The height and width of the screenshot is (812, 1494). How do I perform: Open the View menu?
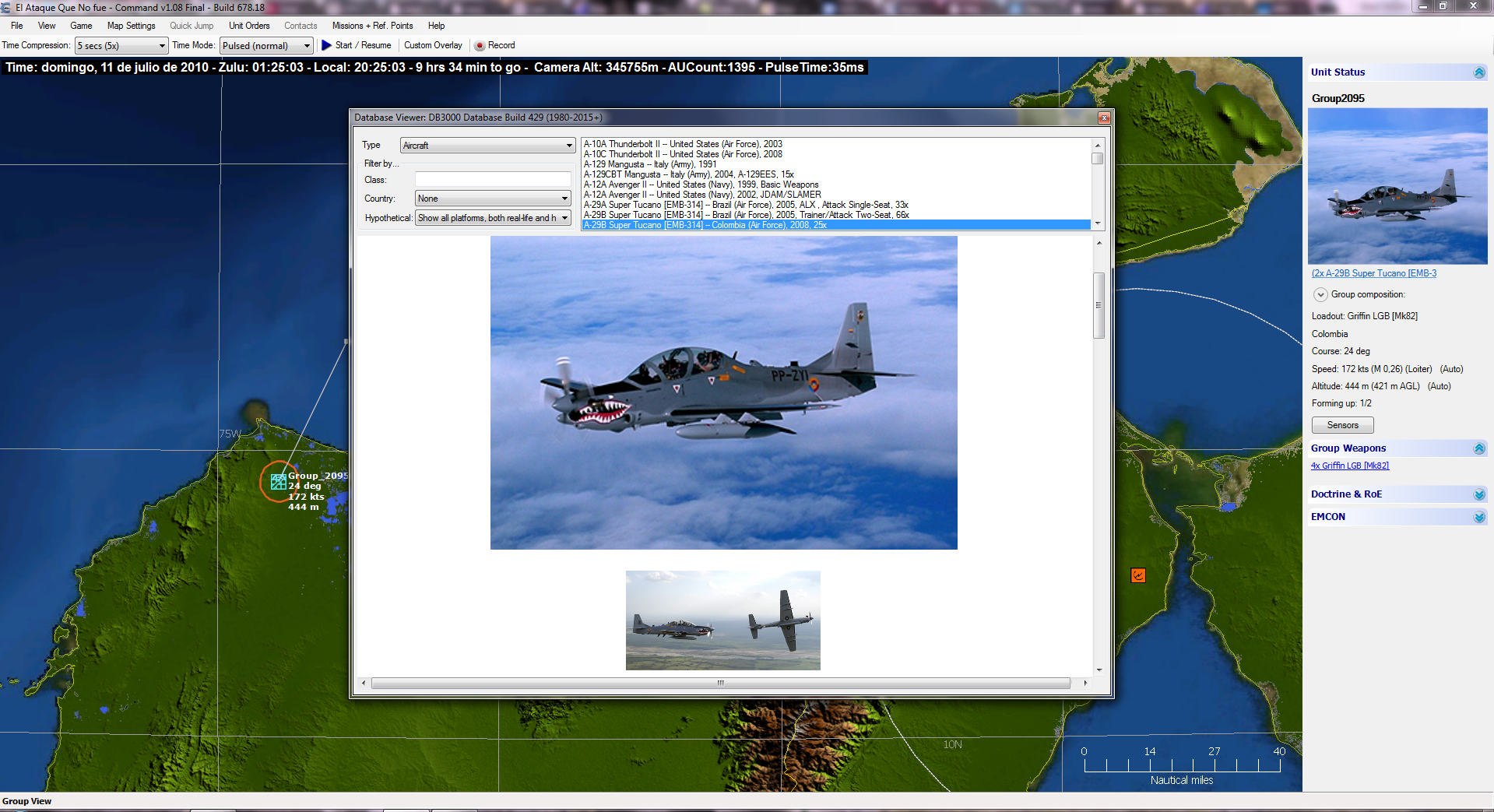[47, 26]
